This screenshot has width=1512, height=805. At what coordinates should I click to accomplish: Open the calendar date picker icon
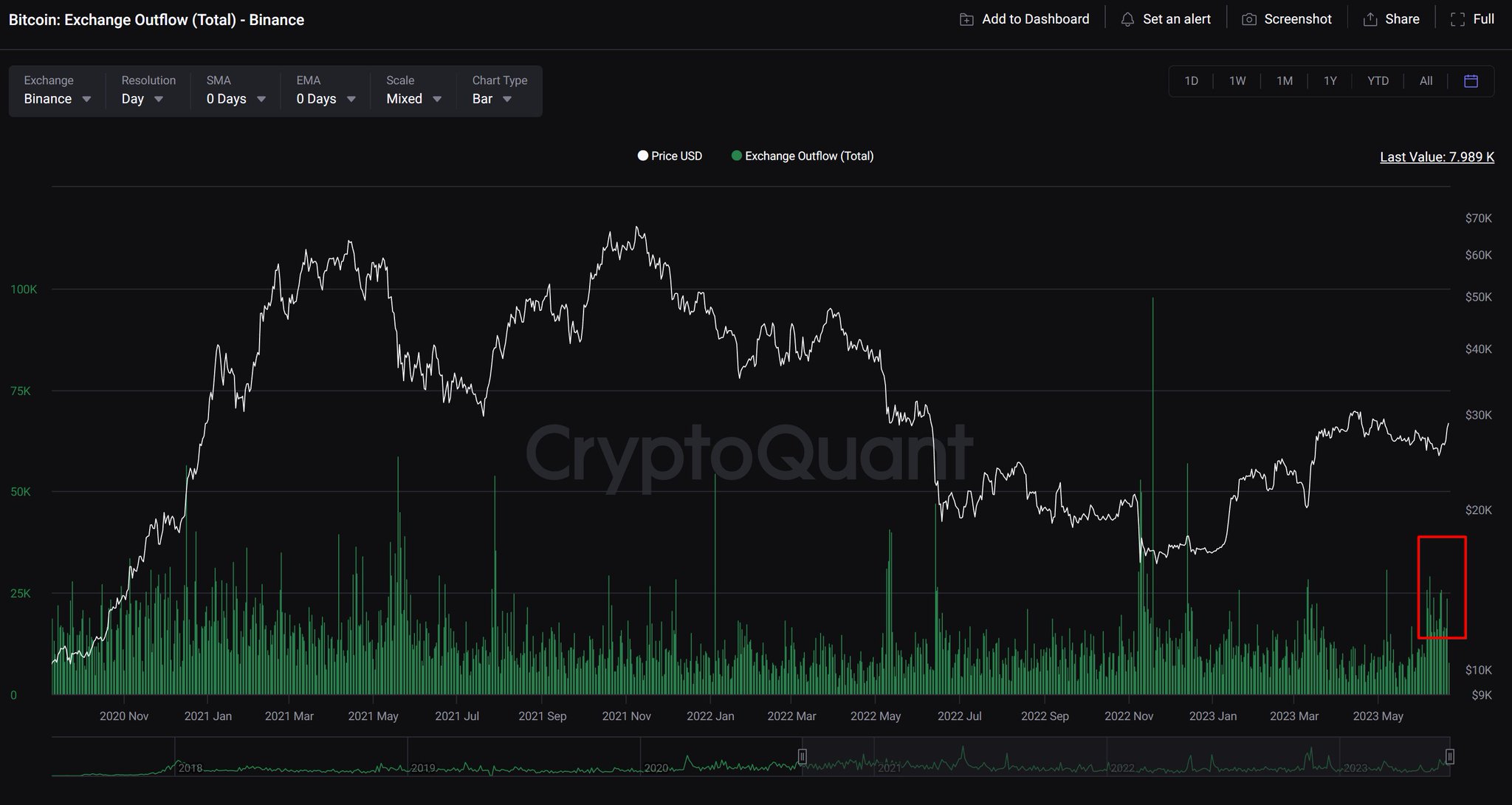point(1471,81)
